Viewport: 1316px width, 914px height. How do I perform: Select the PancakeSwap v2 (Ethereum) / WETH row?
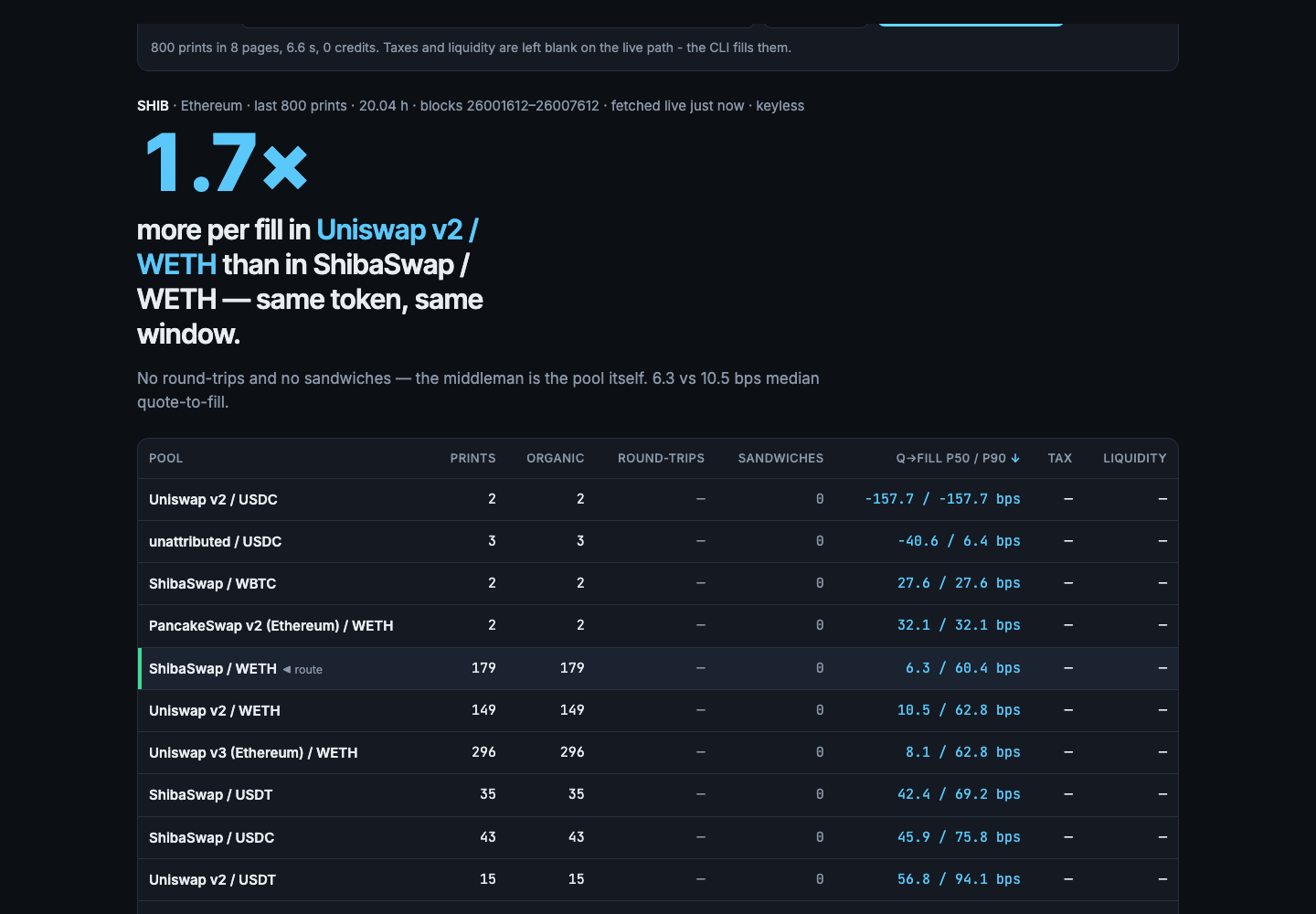pyautogui.click(x=657, y=625)
